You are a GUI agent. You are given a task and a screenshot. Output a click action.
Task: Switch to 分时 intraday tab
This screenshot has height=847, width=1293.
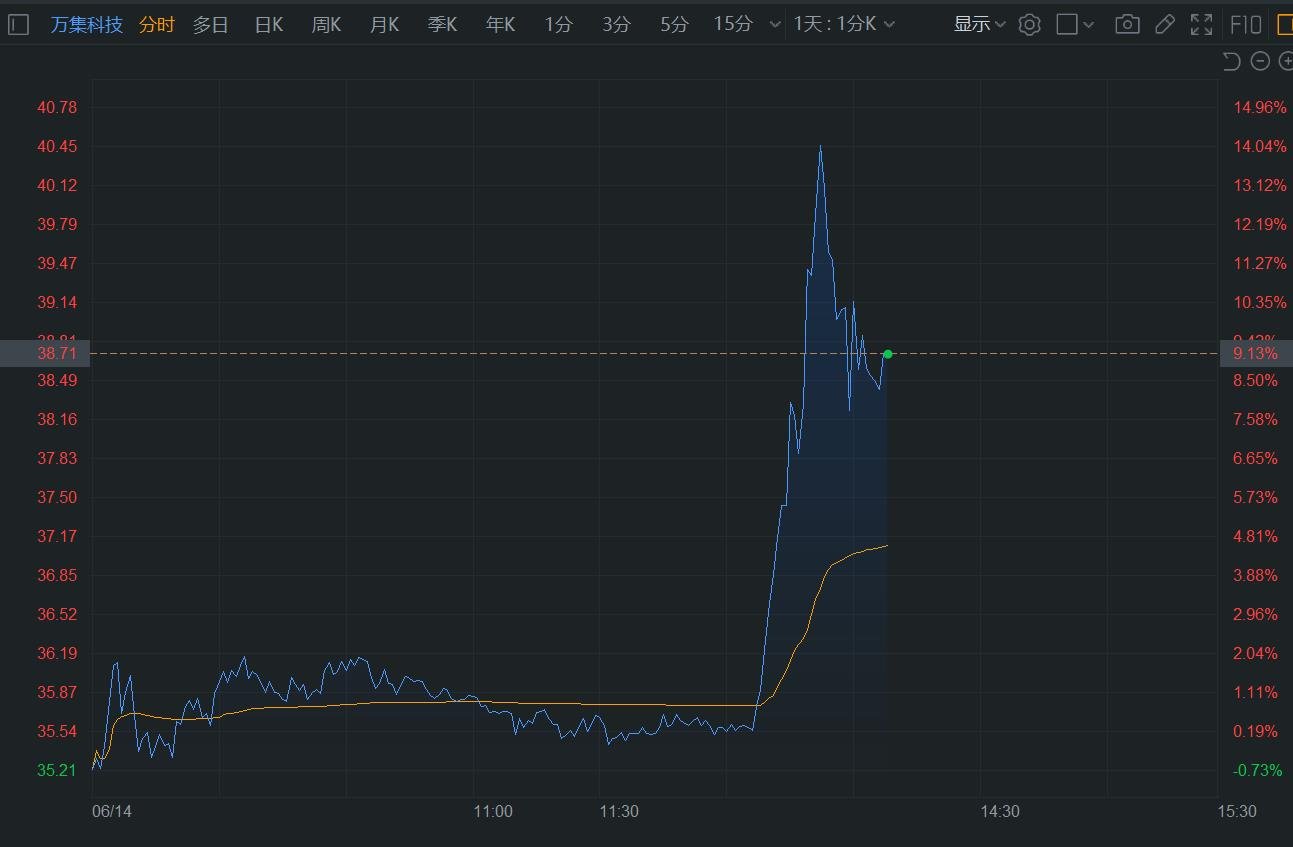point(157,25)
